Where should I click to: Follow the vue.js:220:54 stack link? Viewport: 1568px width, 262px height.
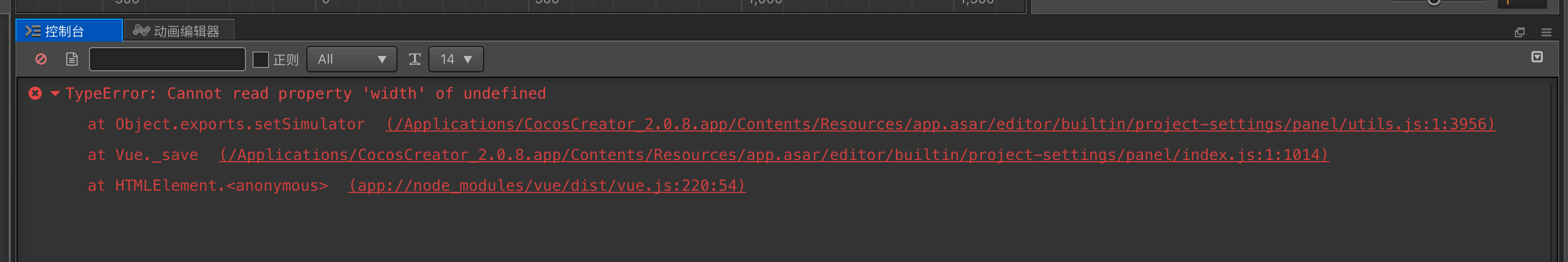(x=547, y=185)
